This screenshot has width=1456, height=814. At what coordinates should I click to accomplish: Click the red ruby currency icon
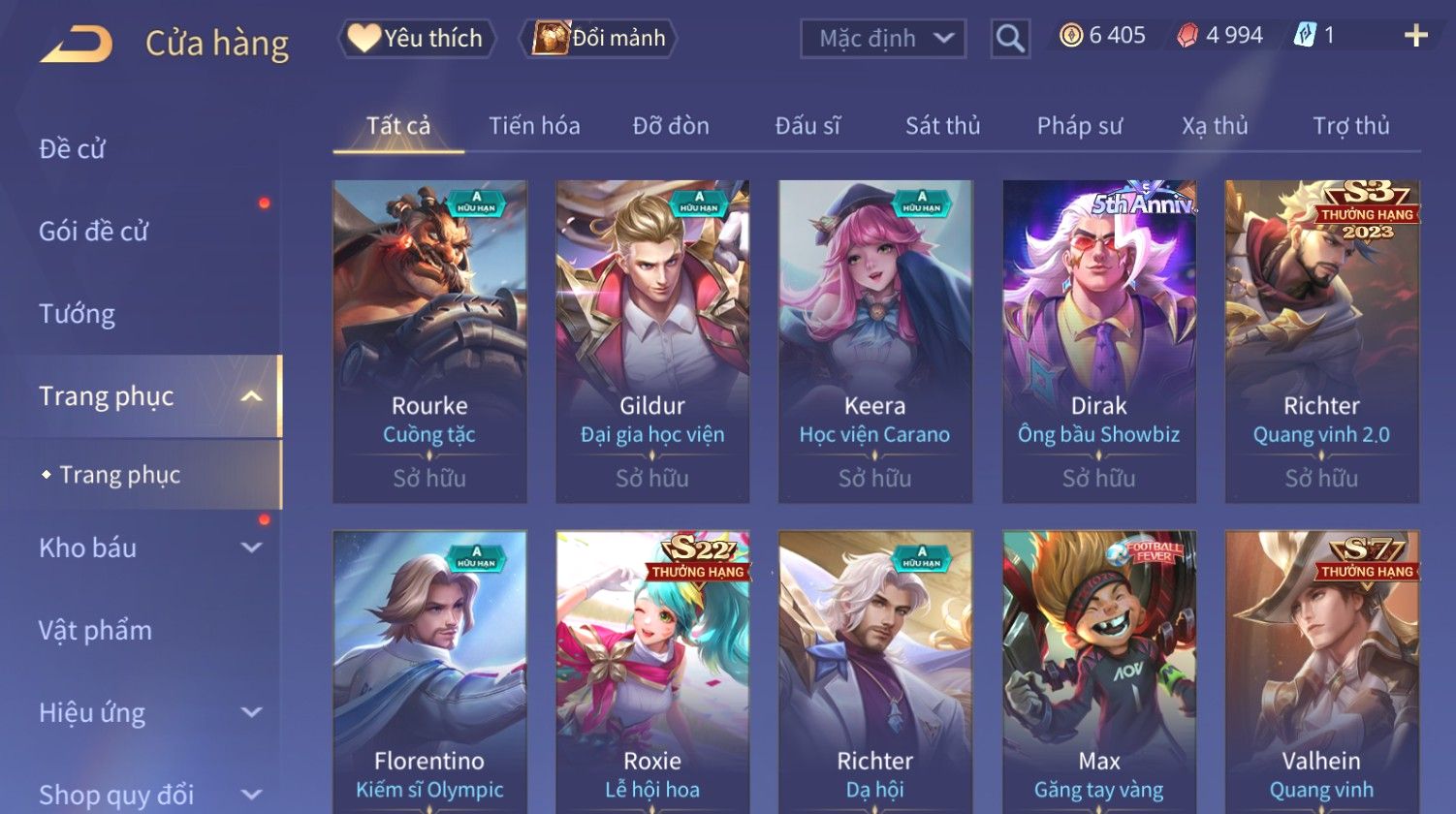pos(1187,36)
